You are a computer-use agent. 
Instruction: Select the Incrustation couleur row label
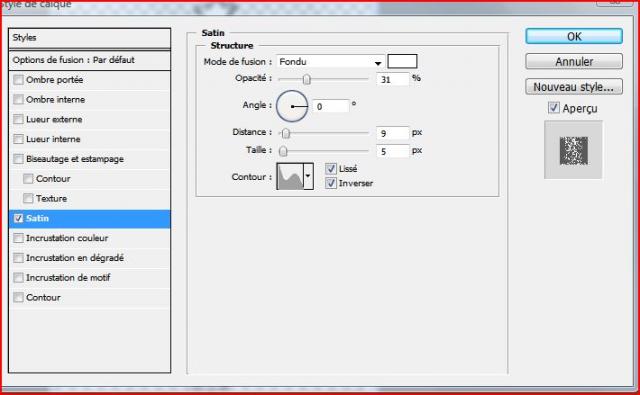pos(67,238)
